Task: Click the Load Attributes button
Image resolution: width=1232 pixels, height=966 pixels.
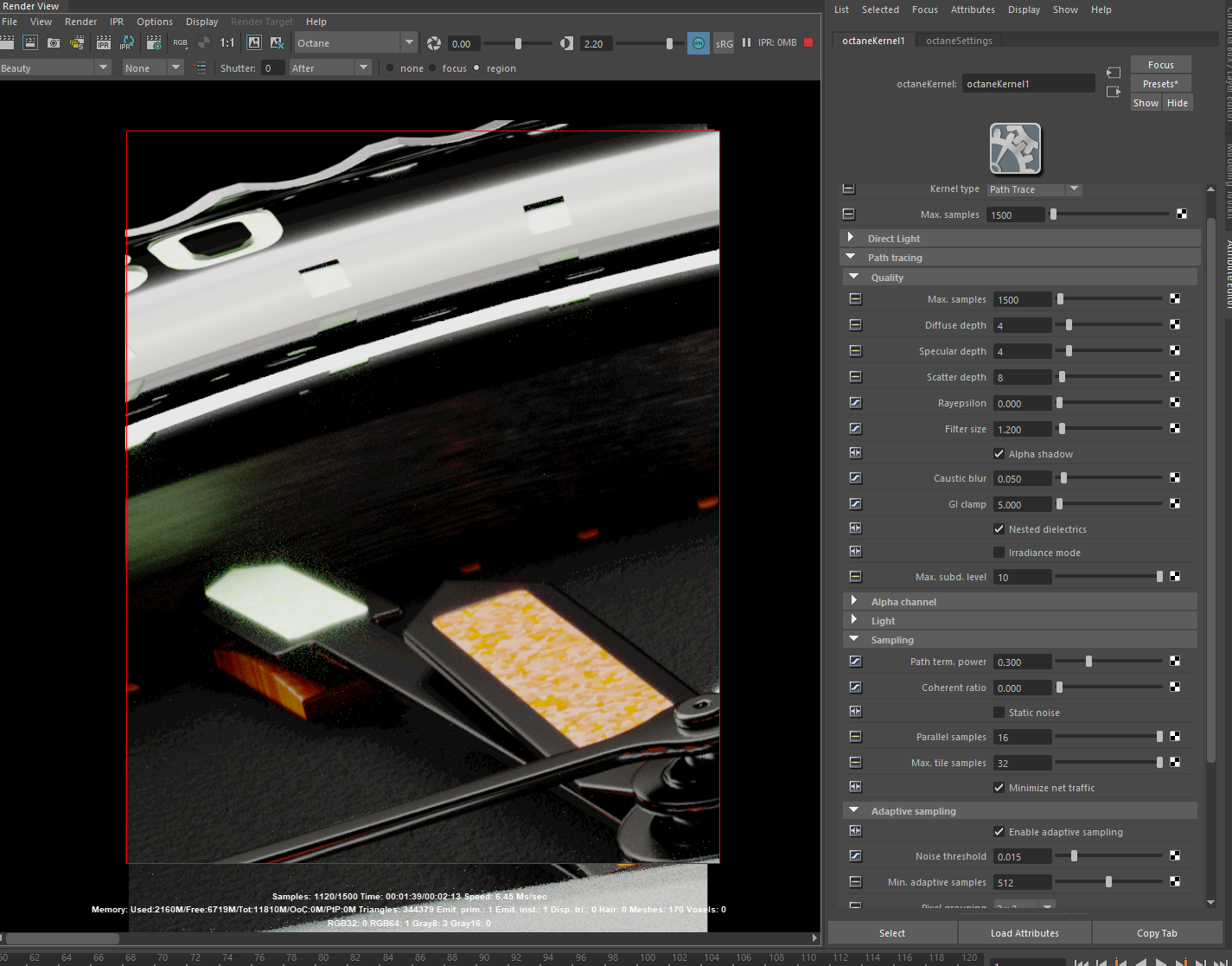Action: [1025, 933]
